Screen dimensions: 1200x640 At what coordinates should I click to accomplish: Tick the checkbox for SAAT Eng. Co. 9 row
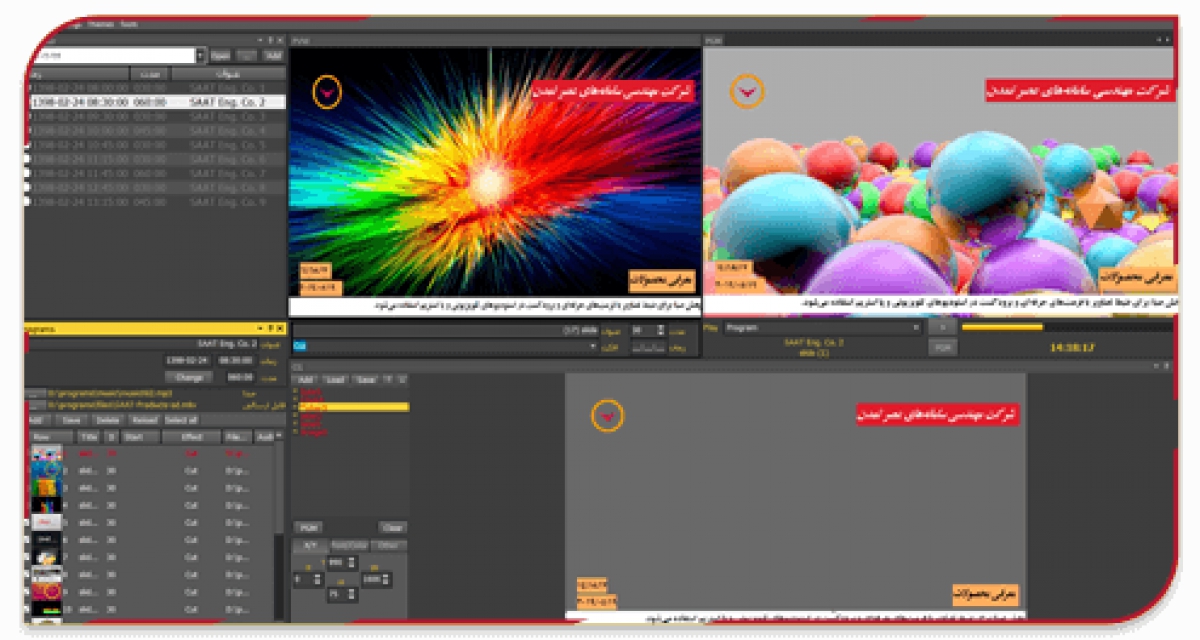(x=28, y=201)
